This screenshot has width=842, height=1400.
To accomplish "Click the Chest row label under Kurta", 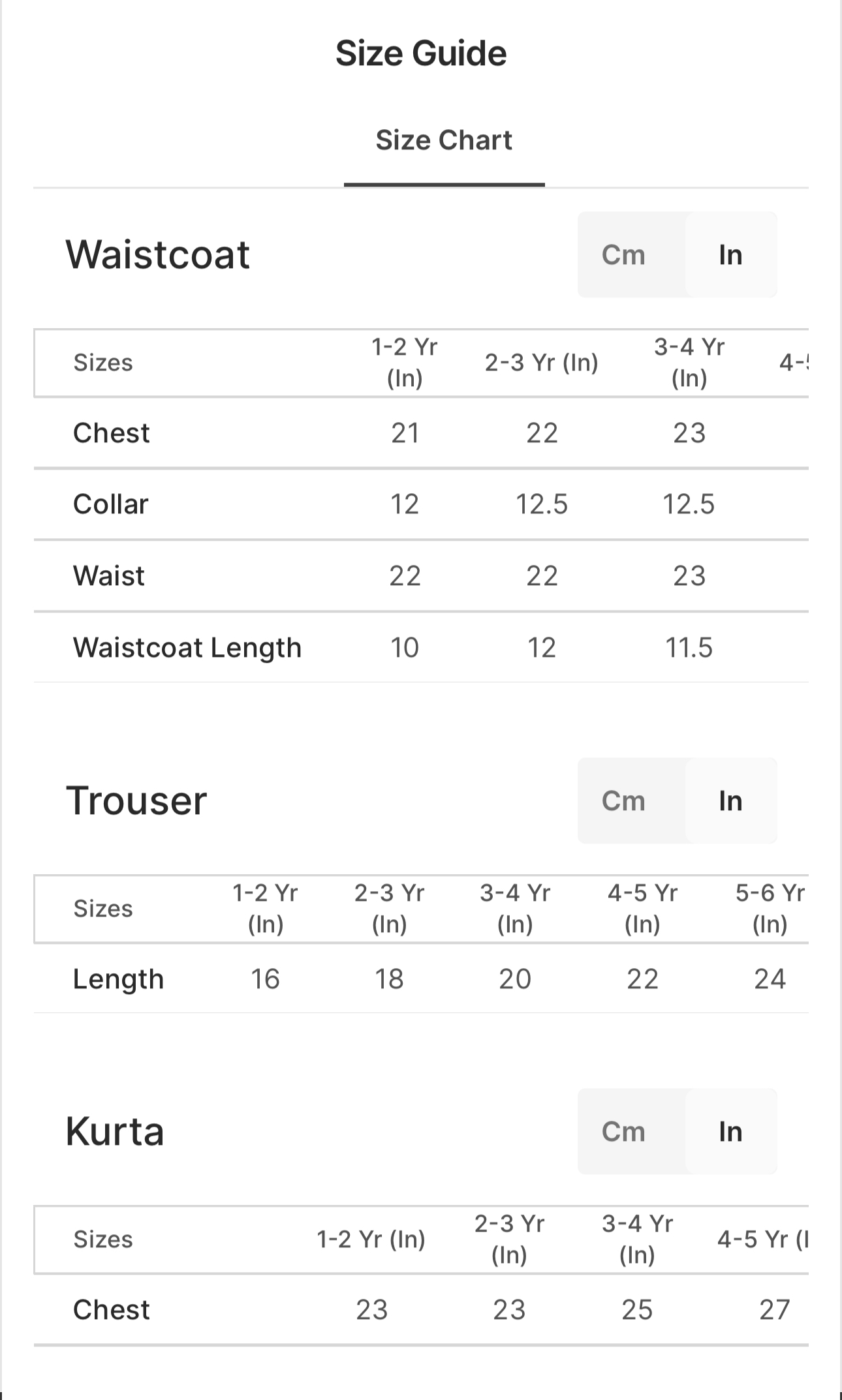I will click(x=112, y=1309).
